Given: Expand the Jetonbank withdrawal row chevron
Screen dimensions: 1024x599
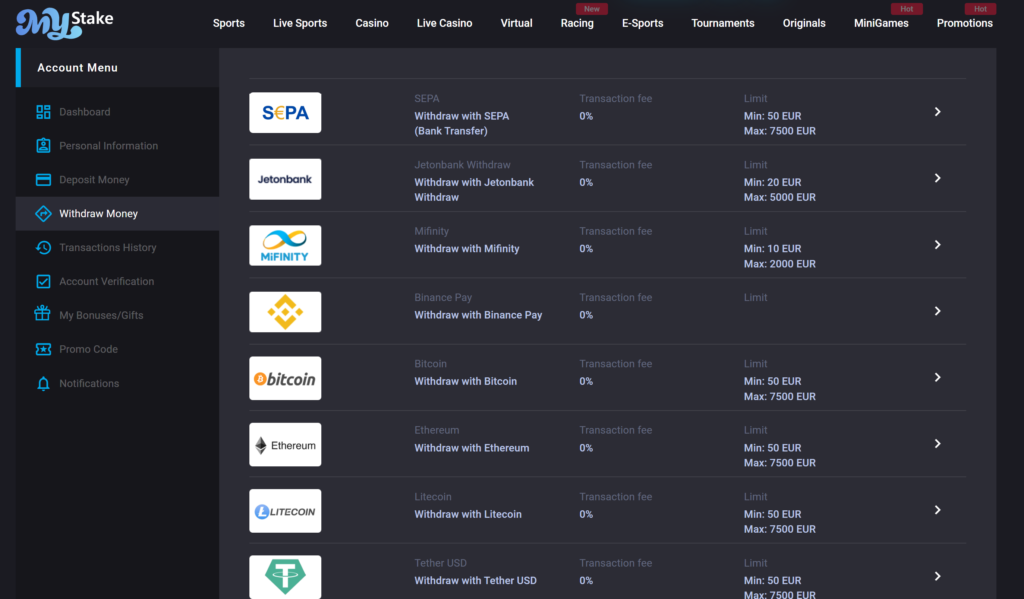Looking at the screenshot, I should point(937,178).
